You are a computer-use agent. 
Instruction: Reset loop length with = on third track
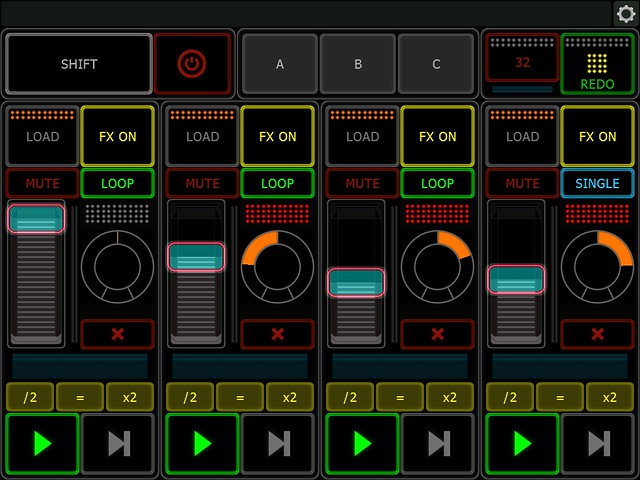(400, 397)
